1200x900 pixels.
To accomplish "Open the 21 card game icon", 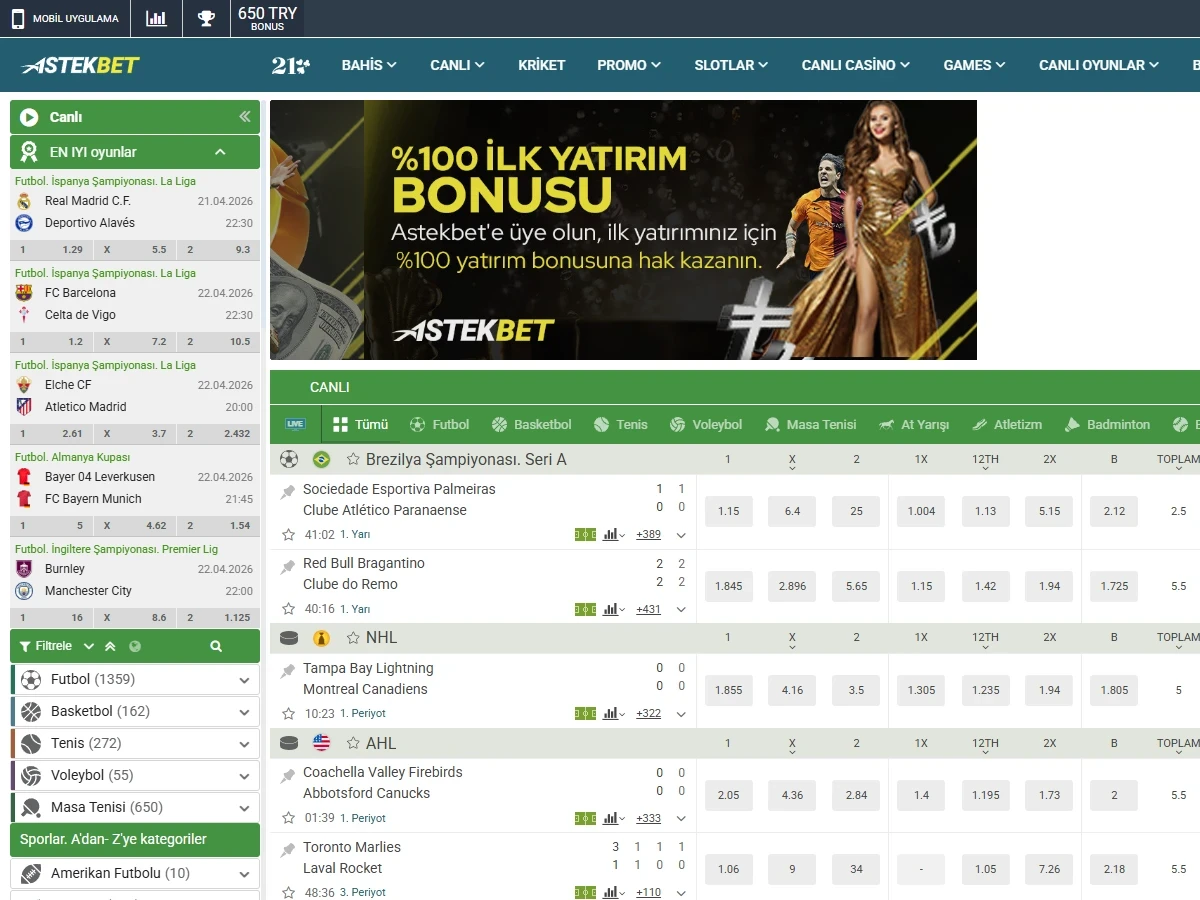I will pos(290,65).
